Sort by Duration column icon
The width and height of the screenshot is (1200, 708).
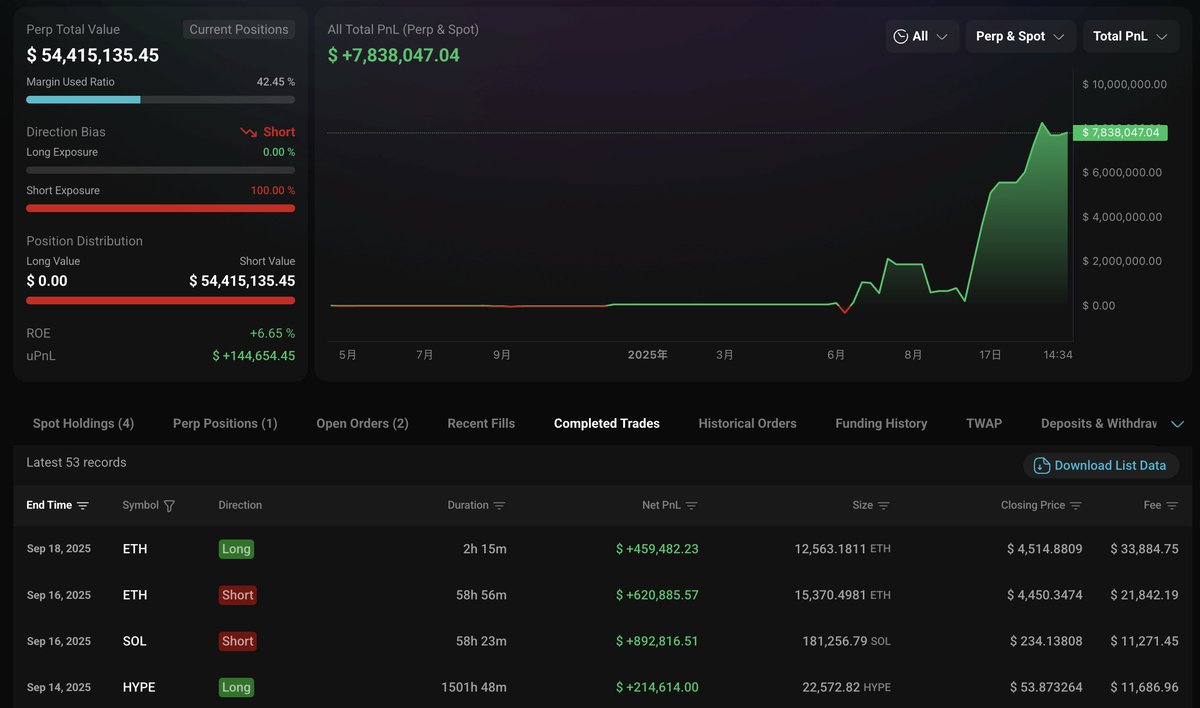click(x=499, y=506)
